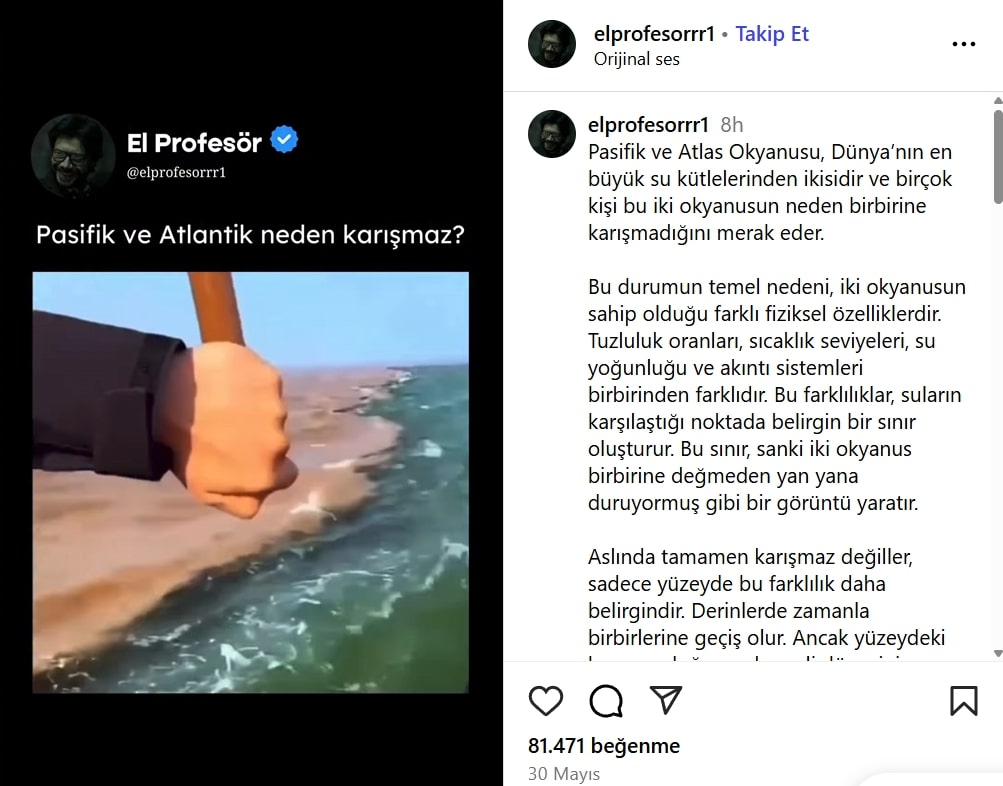This screenshot has width=1003, height=786.
Task: View the 81.471 beğenme likes list
Action: coord(604,746)
